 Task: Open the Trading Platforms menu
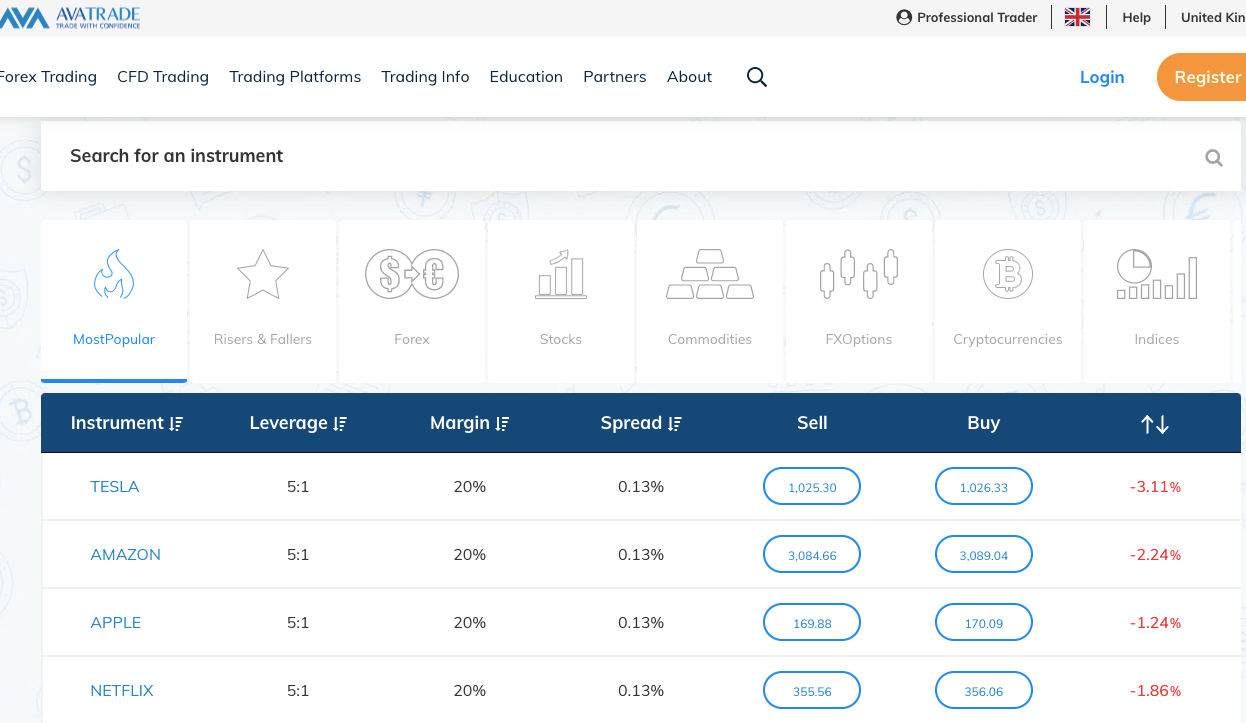coord(295,77)
